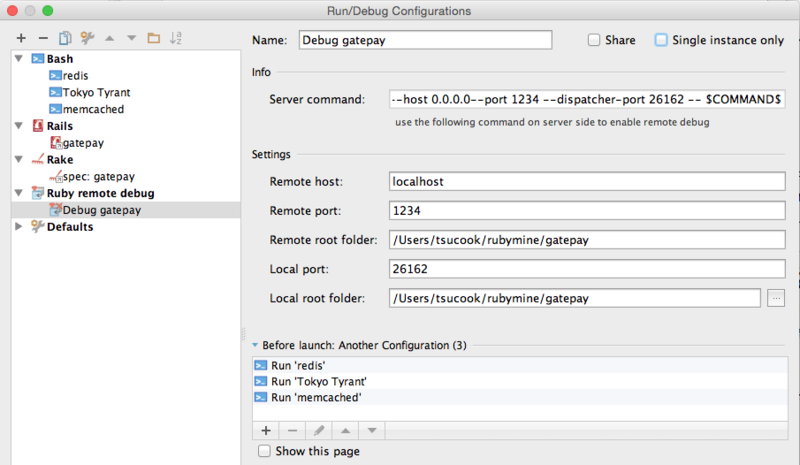Collapse the Ruby remote debug group
Viewport: 800px width, 465px height.
19,193
